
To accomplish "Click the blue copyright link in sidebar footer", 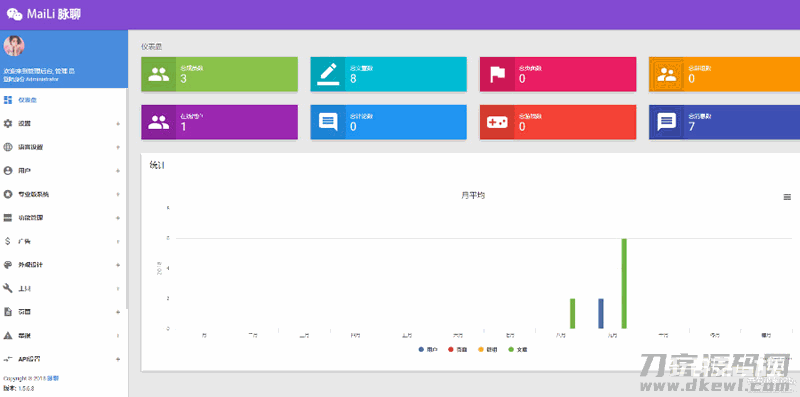I will pos(53,379).
